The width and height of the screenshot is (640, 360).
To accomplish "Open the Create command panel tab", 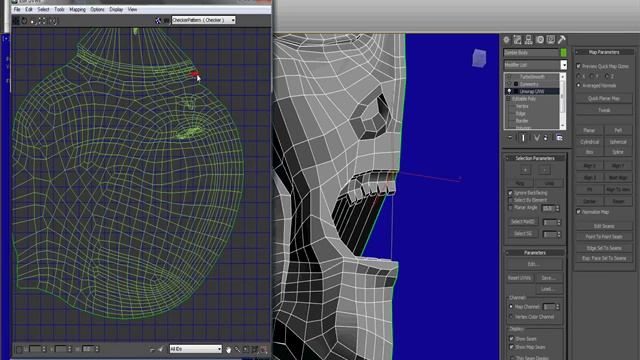I will pyautogui.click(x=507, y=40).
